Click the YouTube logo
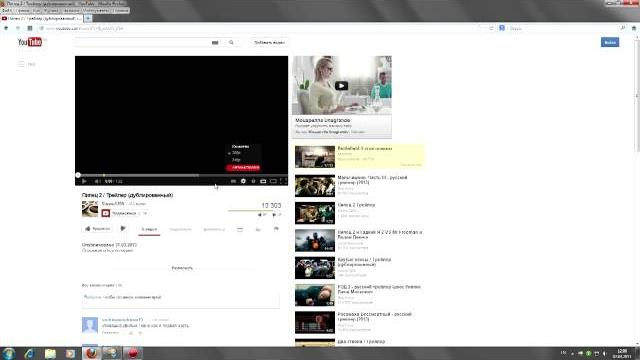The height and width of the screenshot is (360, 640). 30,42
